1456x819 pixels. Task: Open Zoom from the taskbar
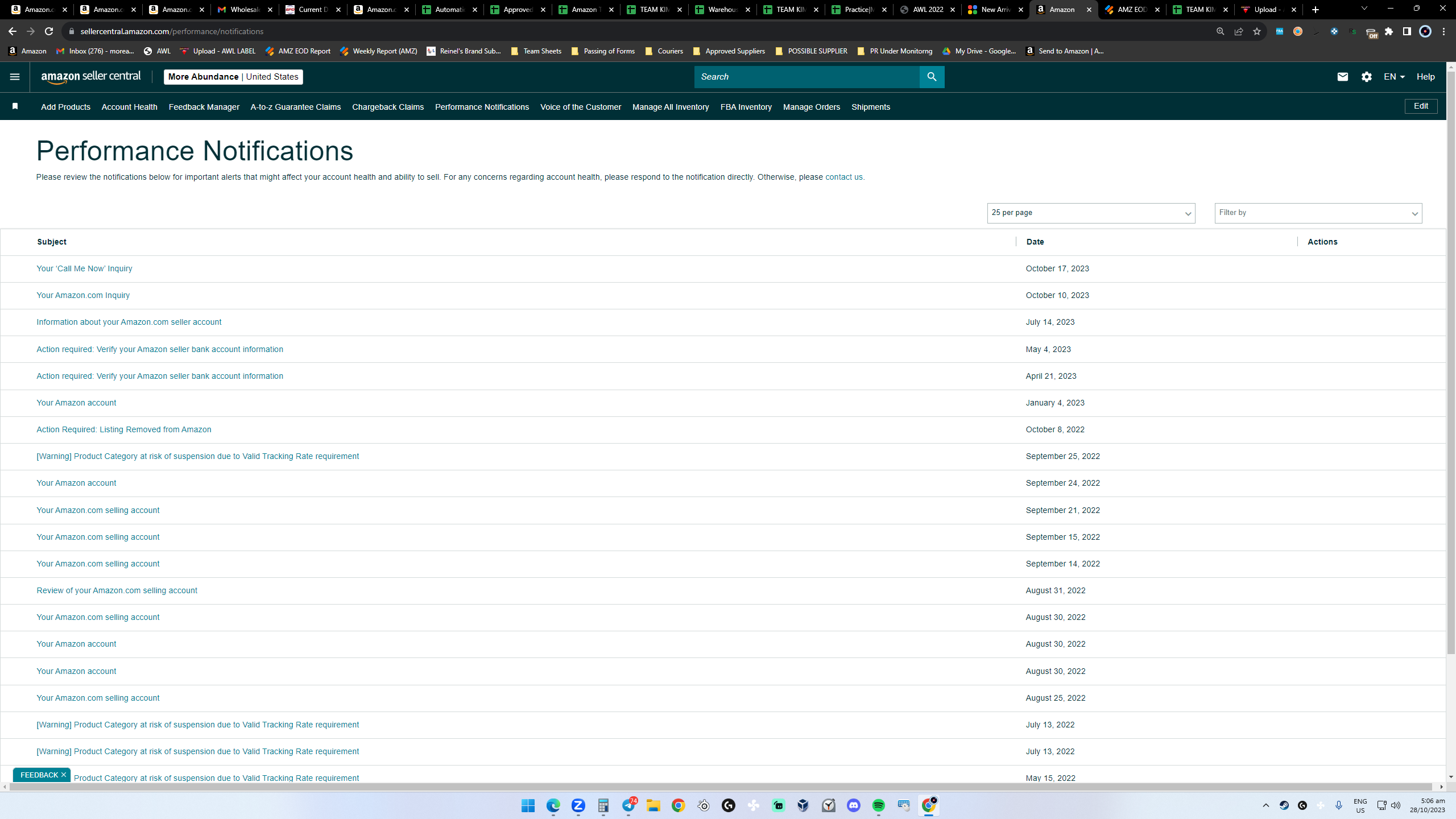578,805
